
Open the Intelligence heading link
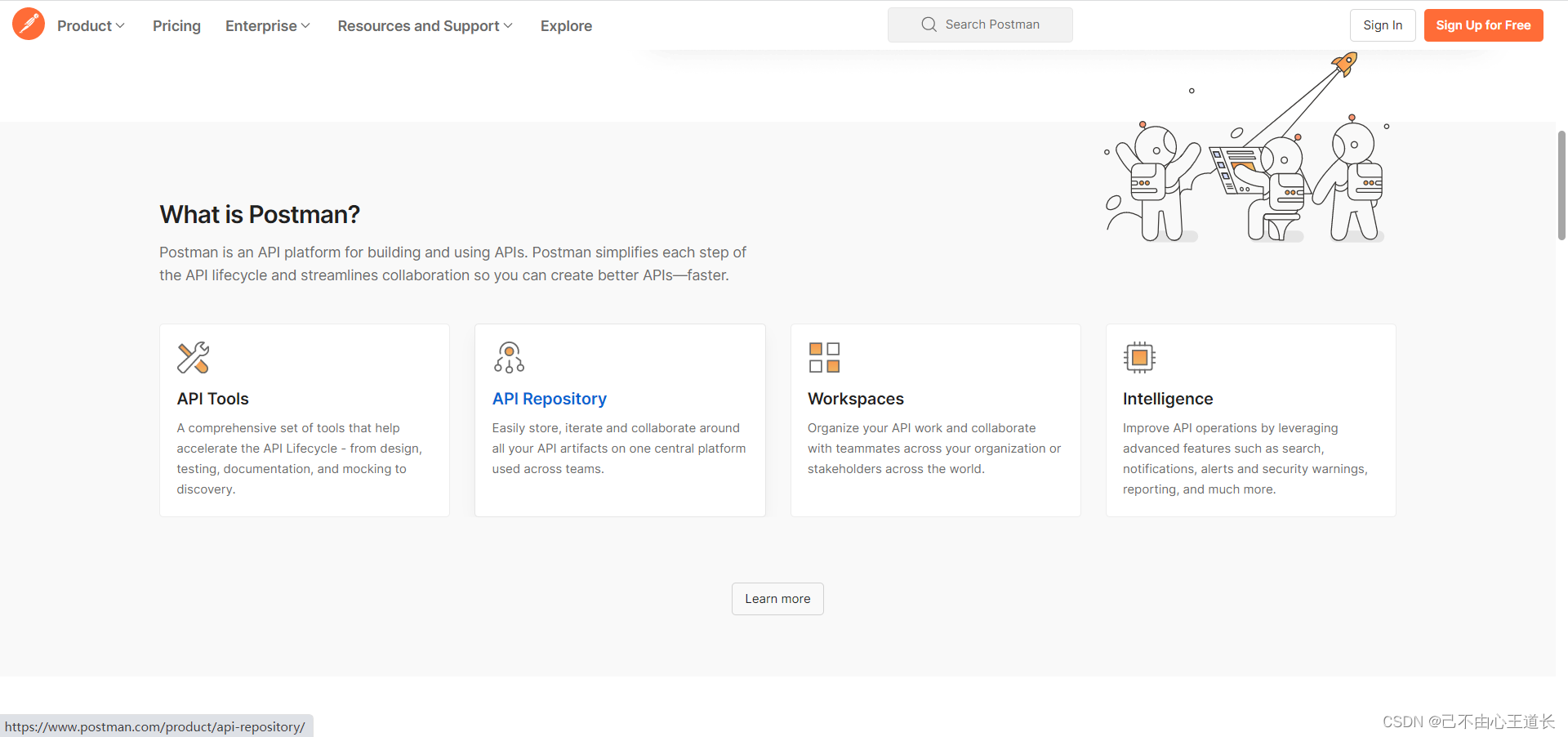click(x=1168, y=399)
